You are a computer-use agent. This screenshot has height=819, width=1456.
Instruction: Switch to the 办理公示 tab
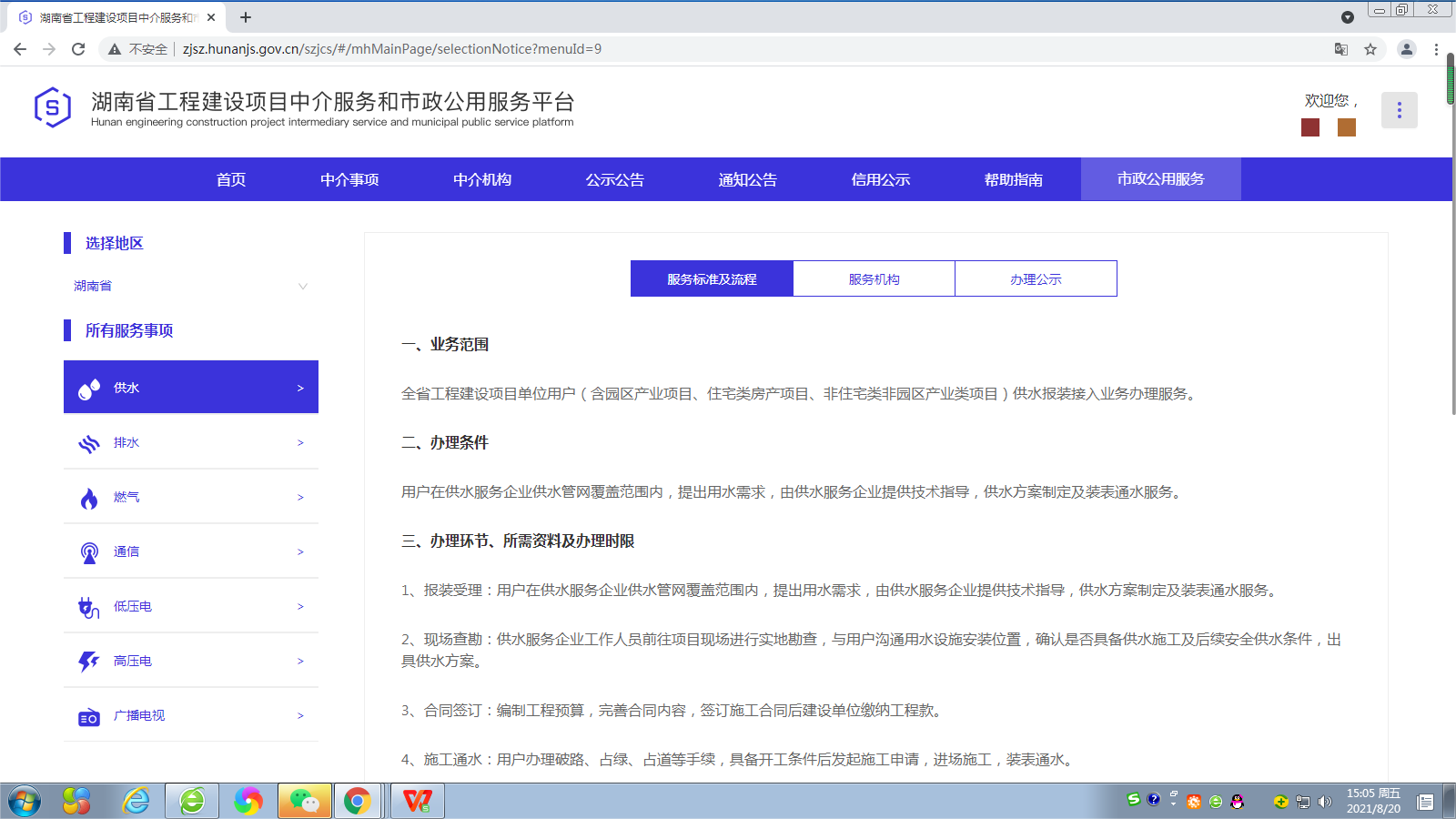tap(1036, 279)
